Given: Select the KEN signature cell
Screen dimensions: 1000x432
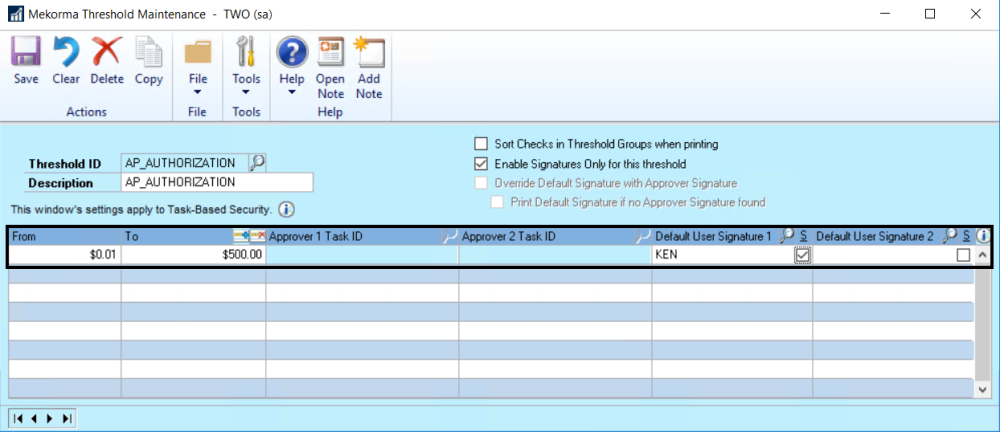Looking at the screenshot, I should [723, 255].
